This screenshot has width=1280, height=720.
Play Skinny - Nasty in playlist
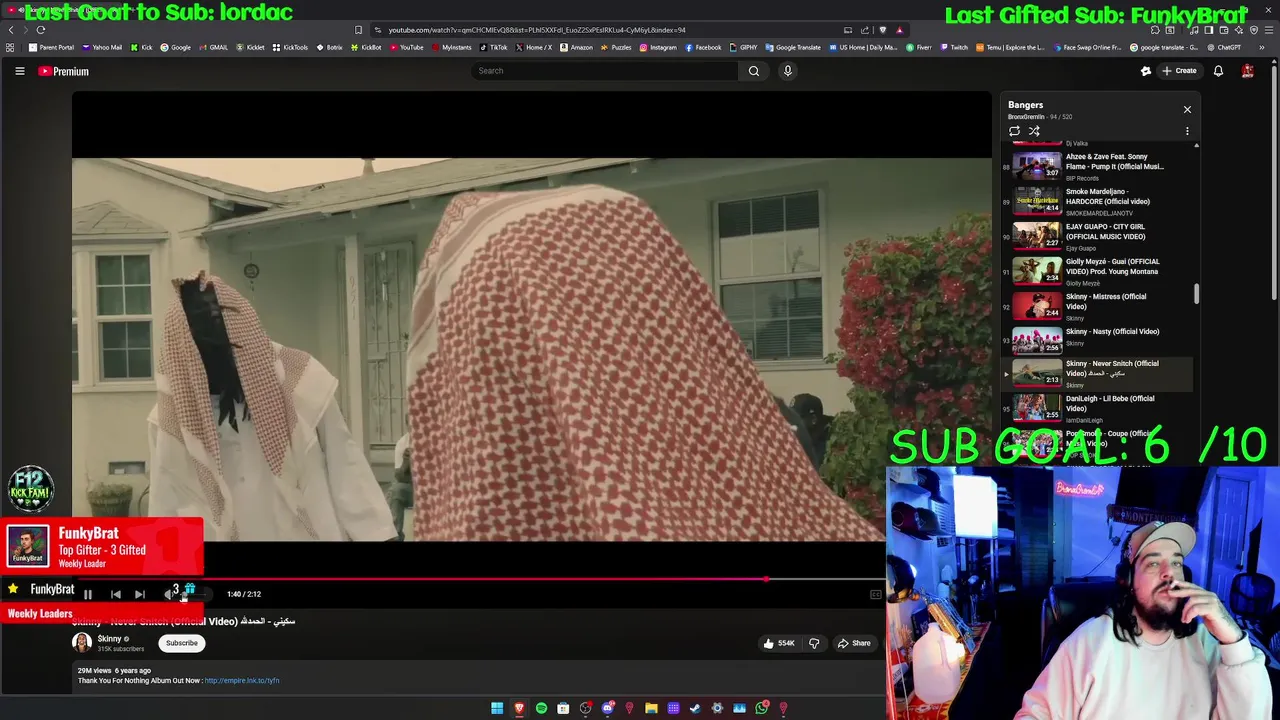point(1098,339)
